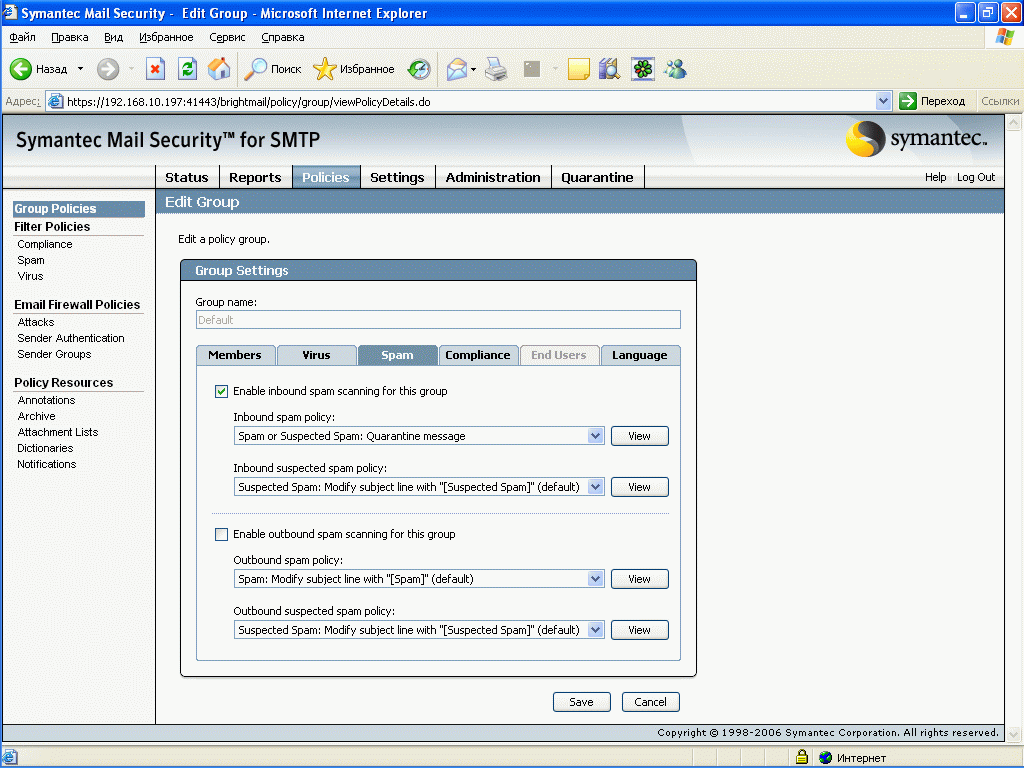Go to Home page icon
This screenshot has height=768, width=1024.
tap(219, 69)
